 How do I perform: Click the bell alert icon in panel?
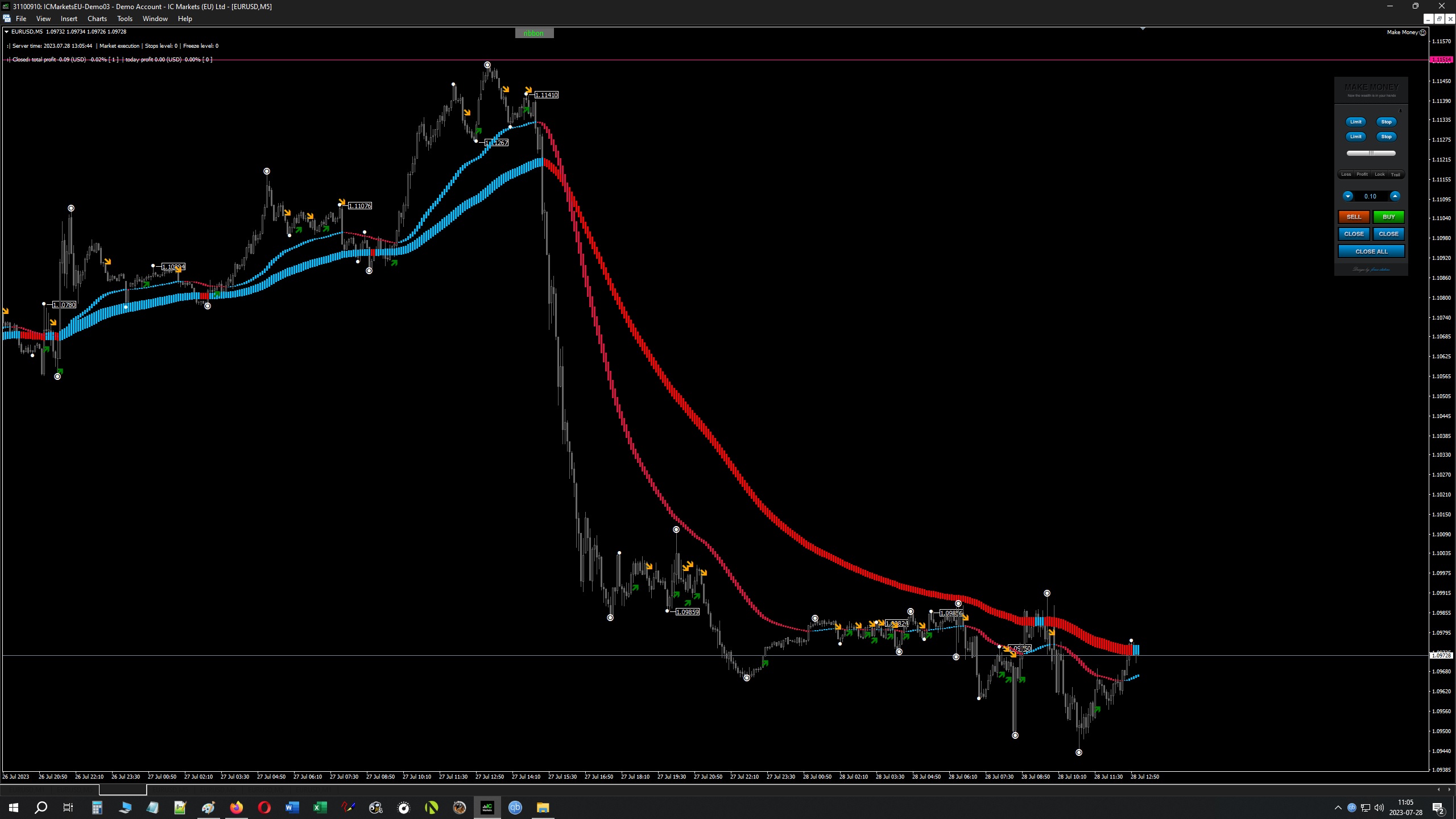(x=1400, y=110)
